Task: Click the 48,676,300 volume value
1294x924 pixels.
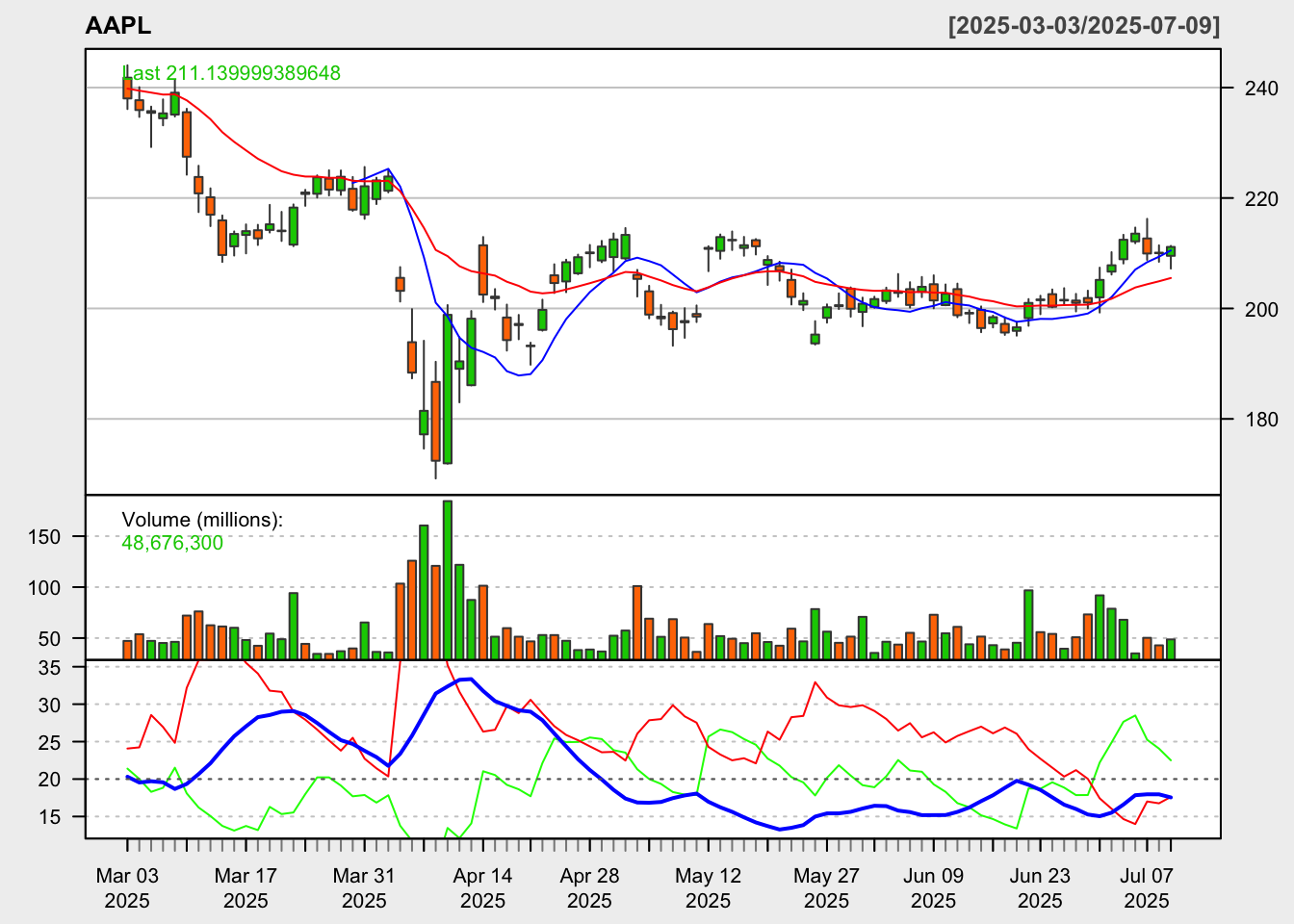Action: point(172,543)
